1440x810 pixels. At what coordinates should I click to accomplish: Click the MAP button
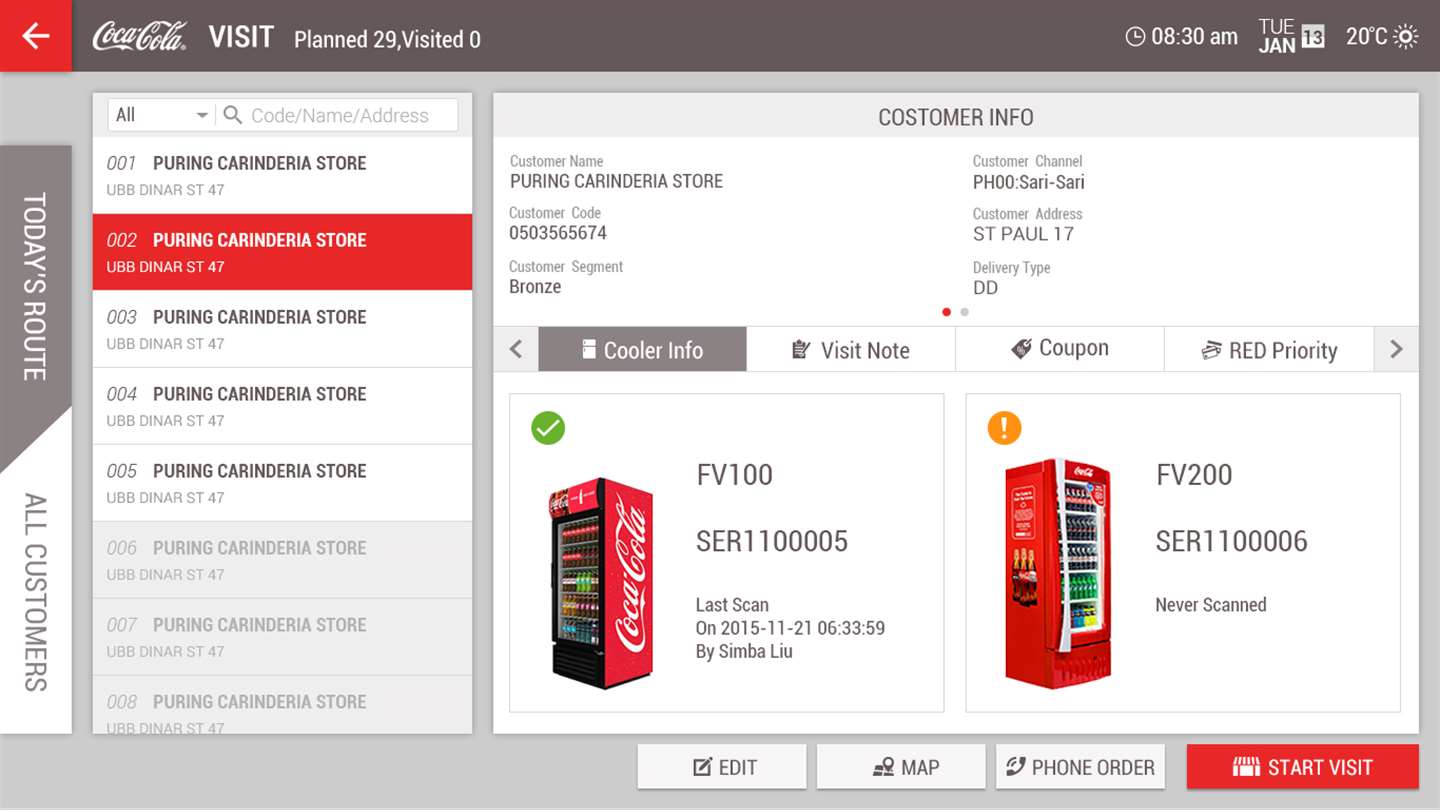tap(901, 767)
